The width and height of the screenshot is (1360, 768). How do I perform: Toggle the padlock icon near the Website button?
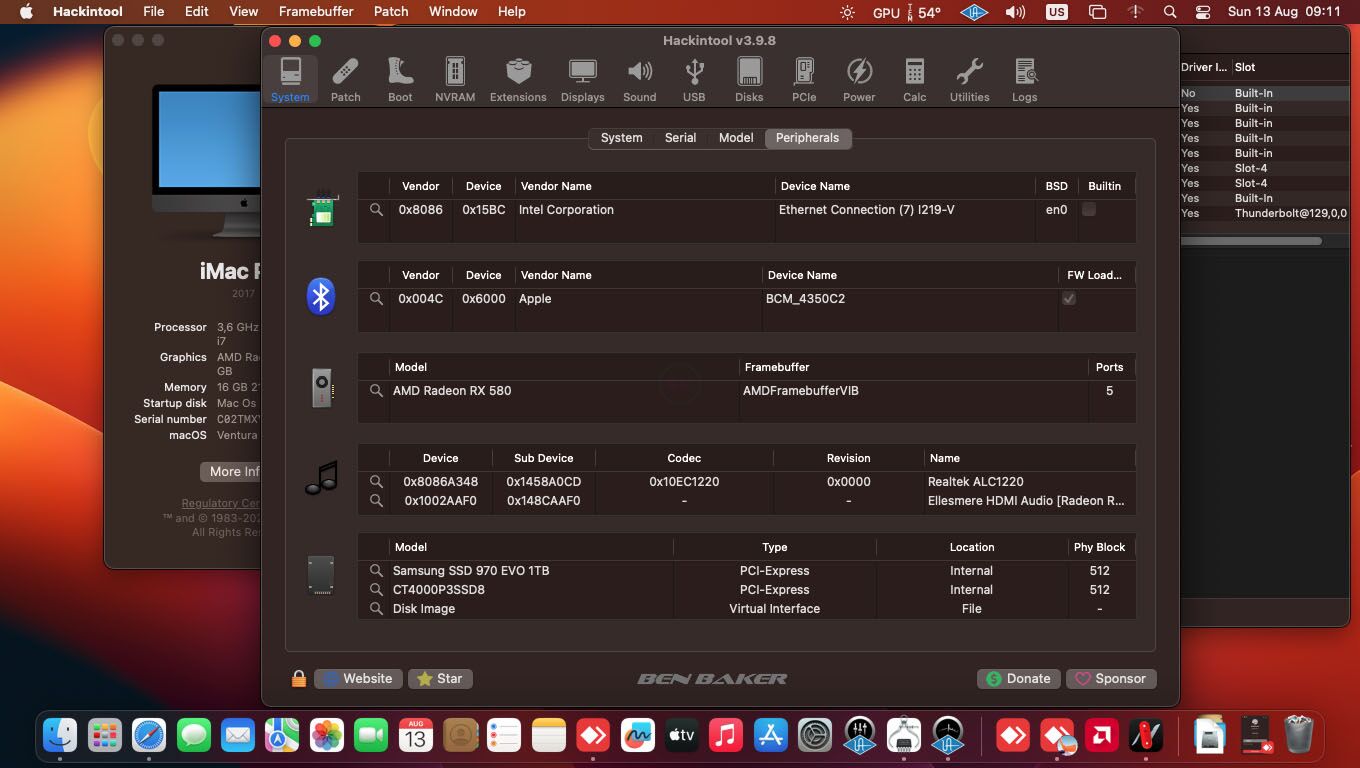pos(297,678)
